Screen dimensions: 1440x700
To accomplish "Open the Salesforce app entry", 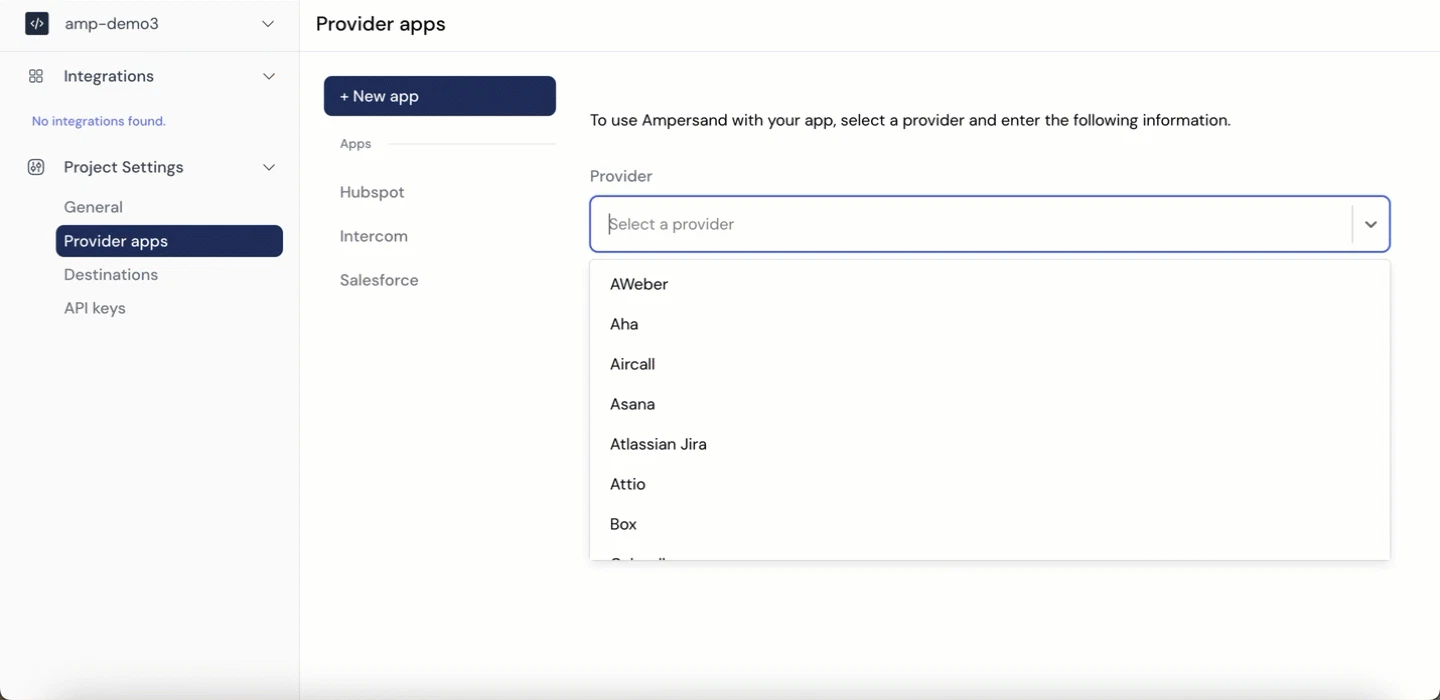I will tap(379, 280).
